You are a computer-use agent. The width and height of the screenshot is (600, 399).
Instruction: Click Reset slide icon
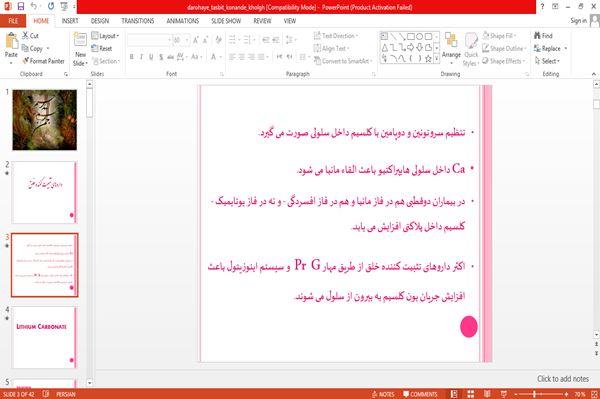click(x=95, y=48)
